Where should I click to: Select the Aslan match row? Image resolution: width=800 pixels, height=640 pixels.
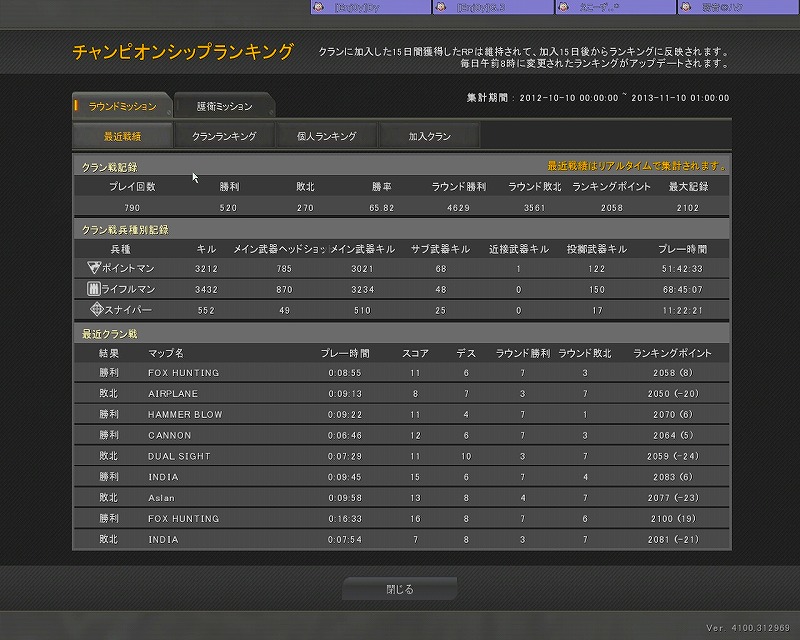400,498
